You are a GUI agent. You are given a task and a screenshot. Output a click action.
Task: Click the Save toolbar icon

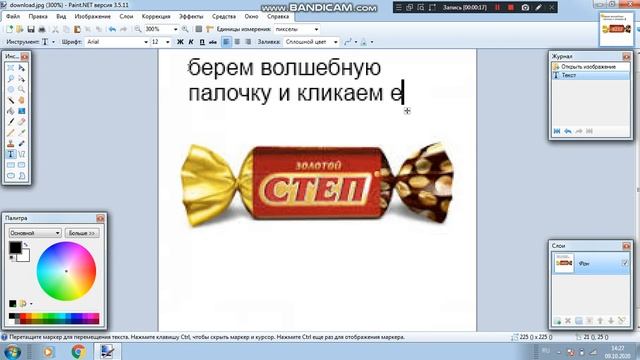[x=31, y=29]
